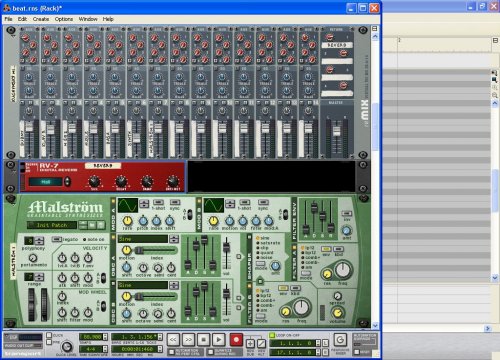Toggle the Filter A env button
The width and height of the screenshot is (500, 360).
[326, 249]
